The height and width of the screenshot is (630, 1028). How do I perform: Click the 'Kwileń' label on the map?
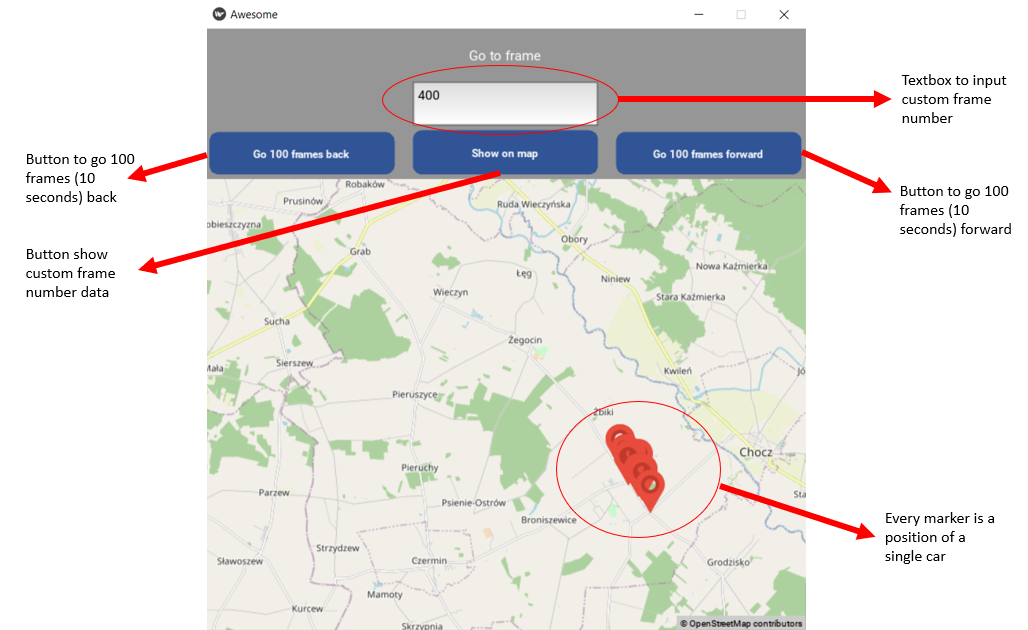[677, 370]
